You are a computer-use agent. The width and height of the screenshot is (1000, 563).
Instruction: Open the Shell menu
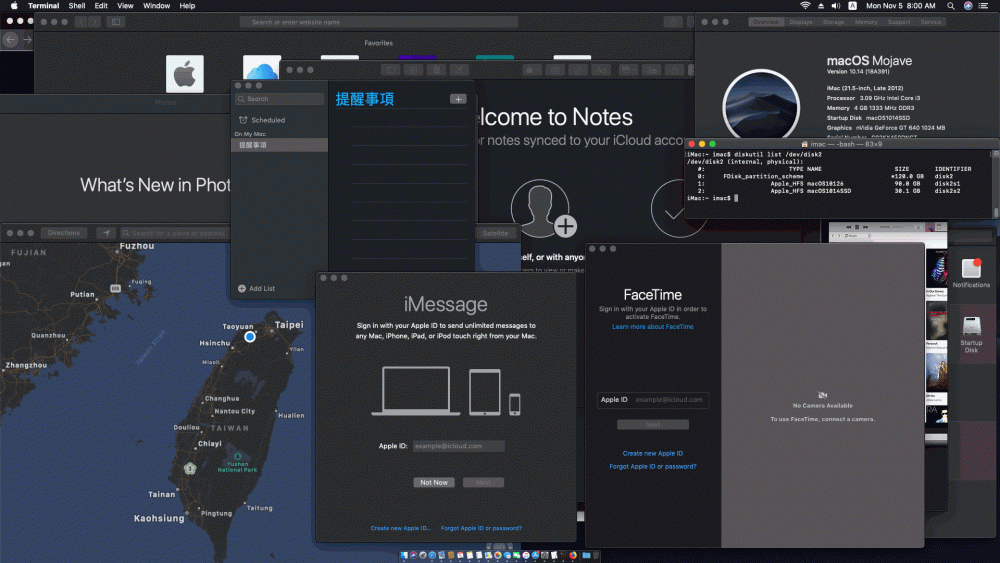[x=77, y=6]
